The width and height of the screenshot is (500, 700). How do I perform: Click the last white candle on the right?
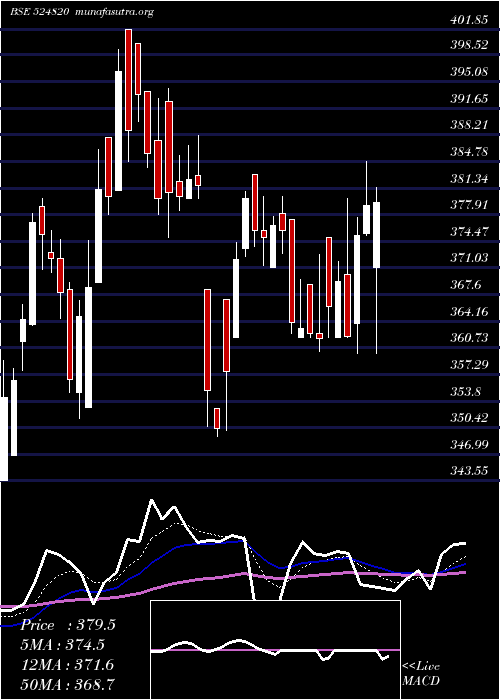pos(376,235)
